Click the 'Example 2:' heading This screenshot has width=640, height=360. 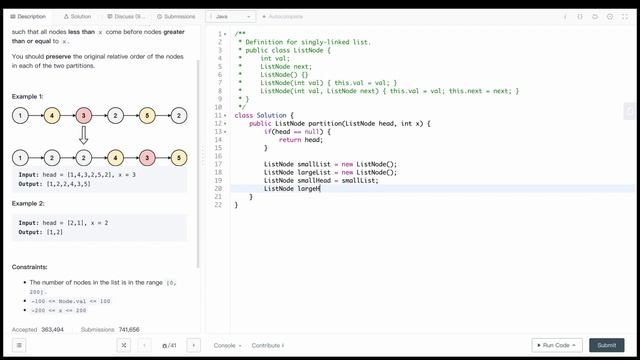point(28,203)
